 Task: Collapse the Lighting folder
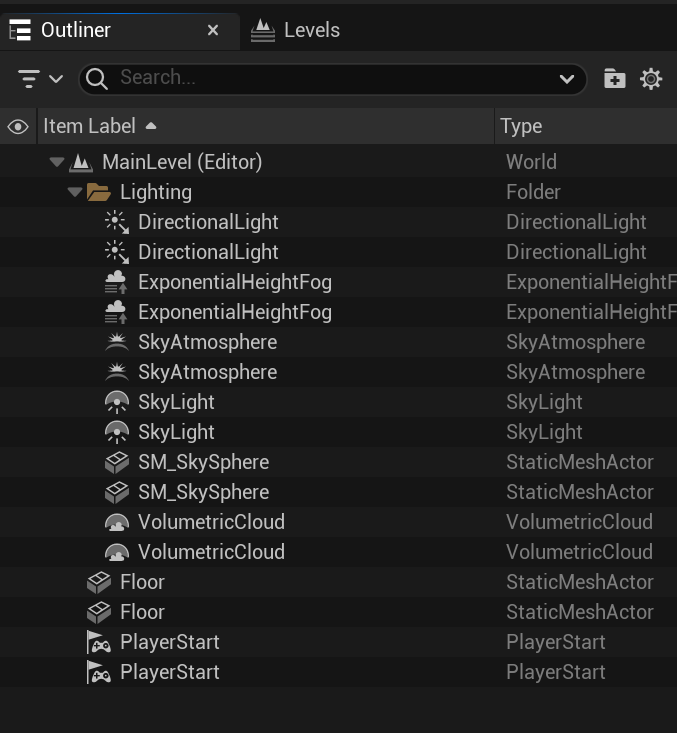pyautogui.click(x=75, y=192)
